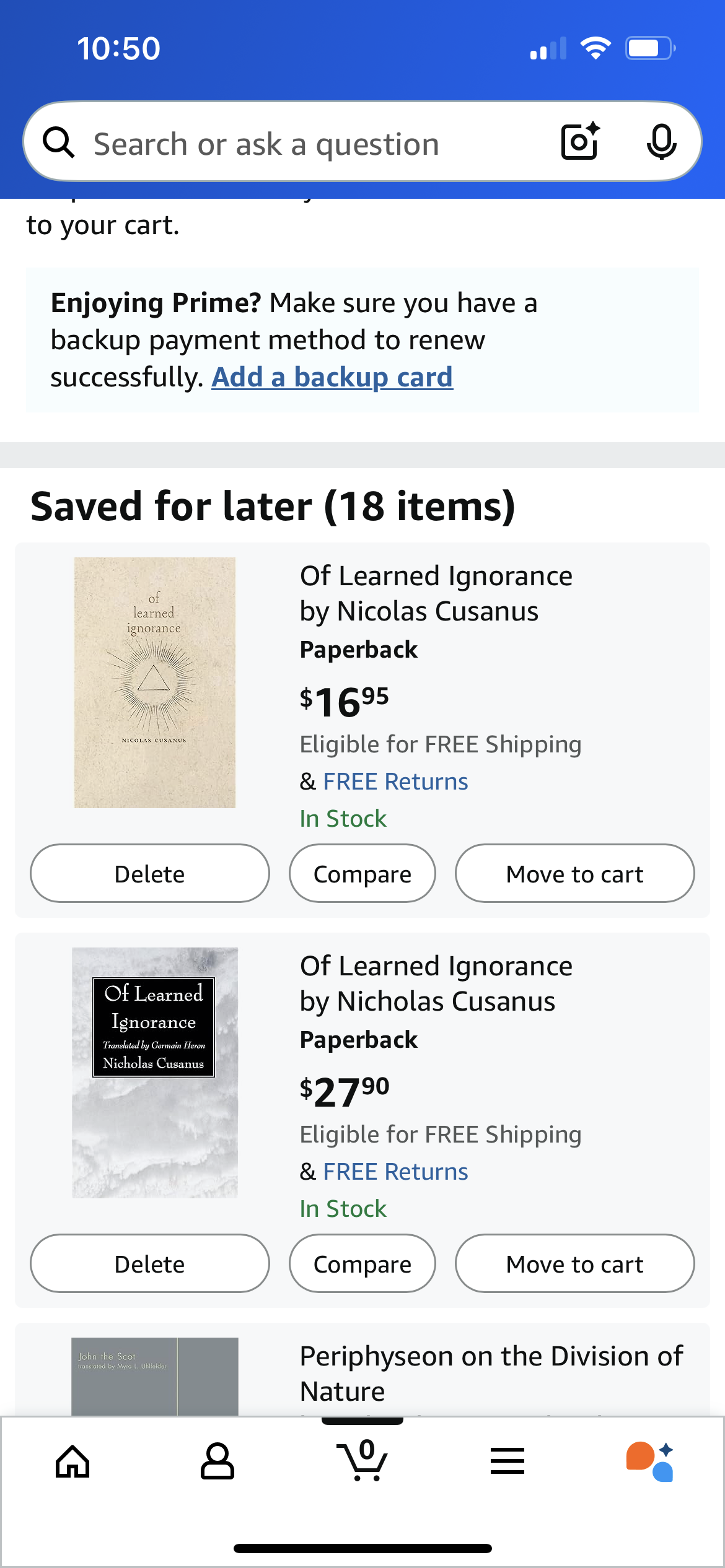Open the beige Of Learned Ignorance cover thumbnail

[155, 682]
